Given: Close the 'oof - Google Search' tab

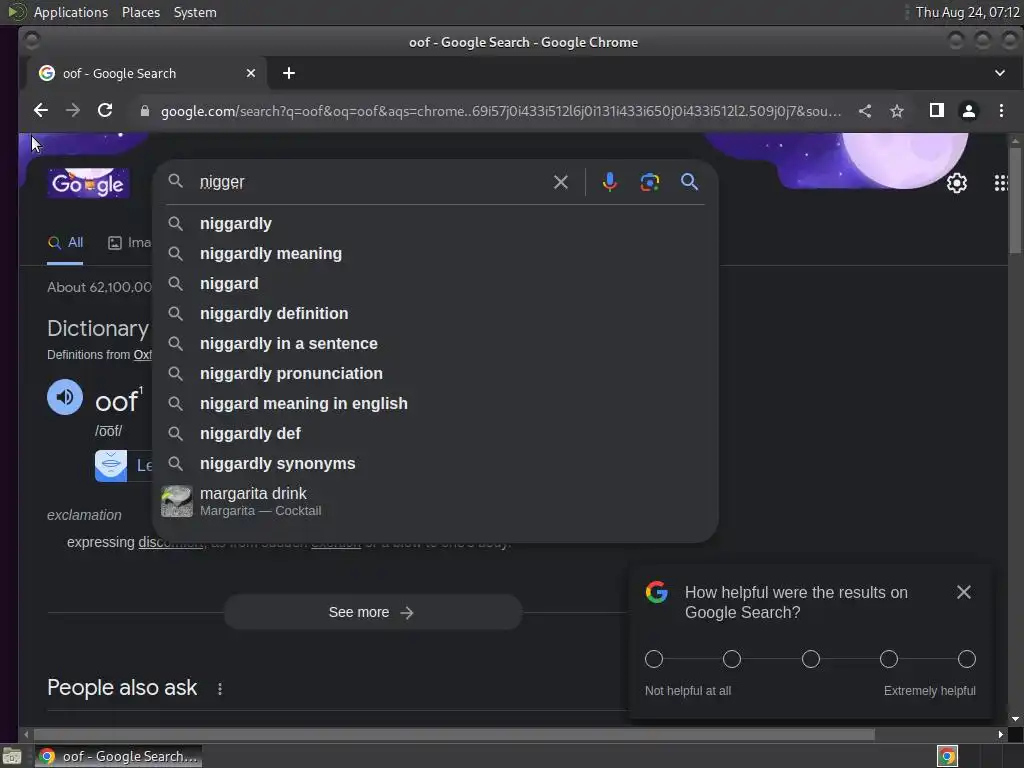Looking at the screenshot, I should tap(251, 73).
